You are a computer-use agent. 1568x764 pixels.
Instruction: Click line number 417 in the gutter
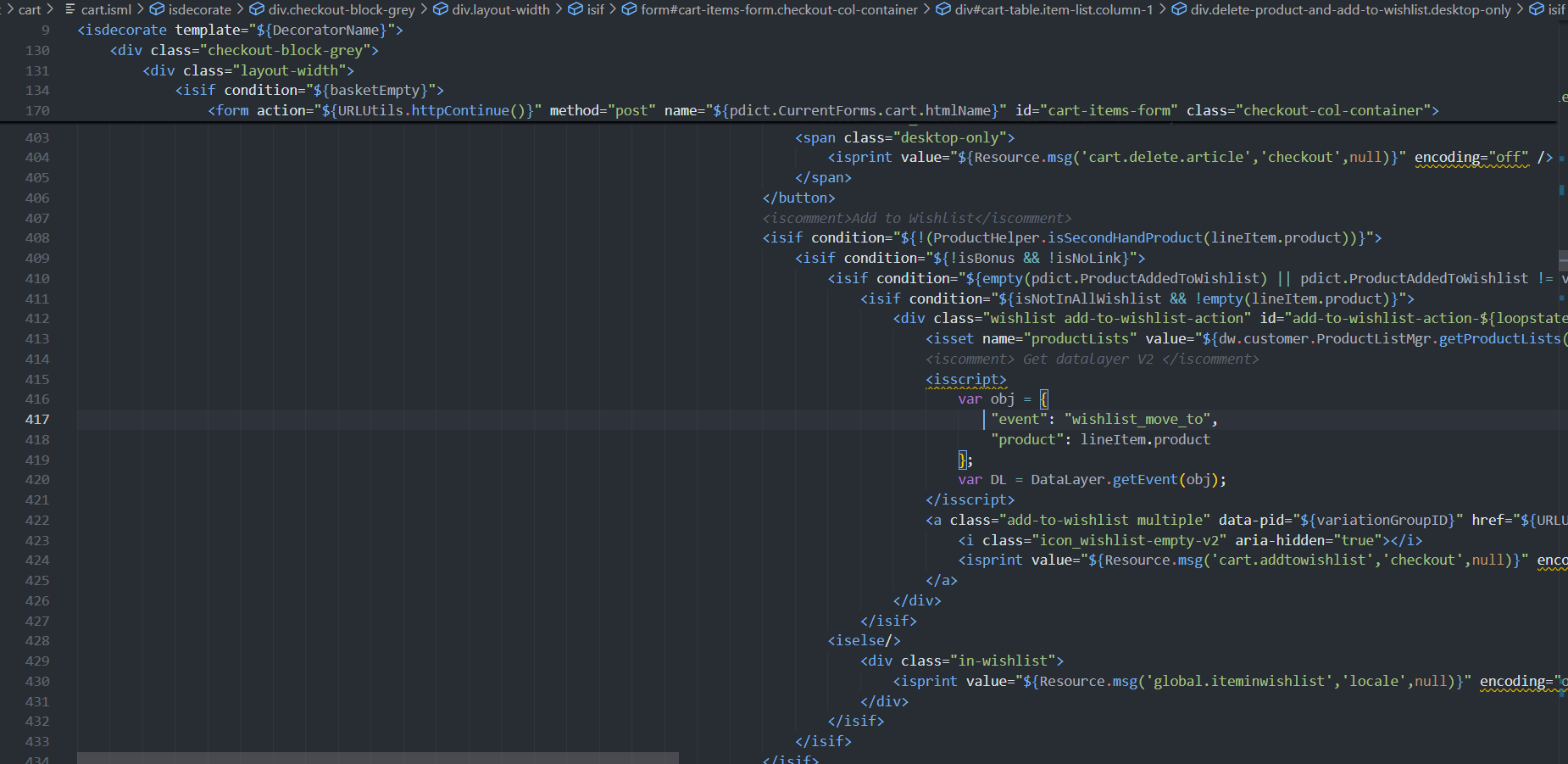(37, 420)
